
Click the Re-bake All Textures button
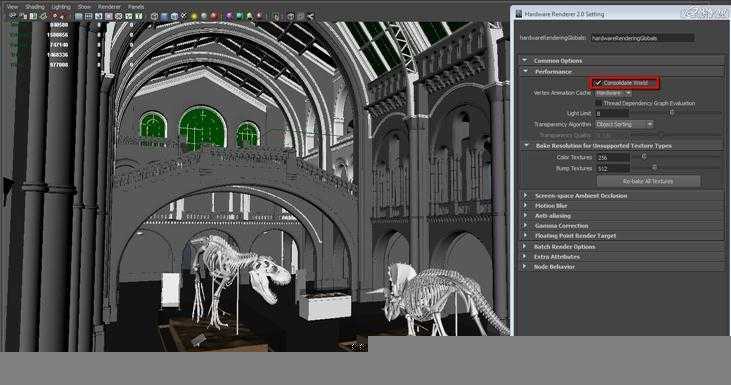(648, 181)
